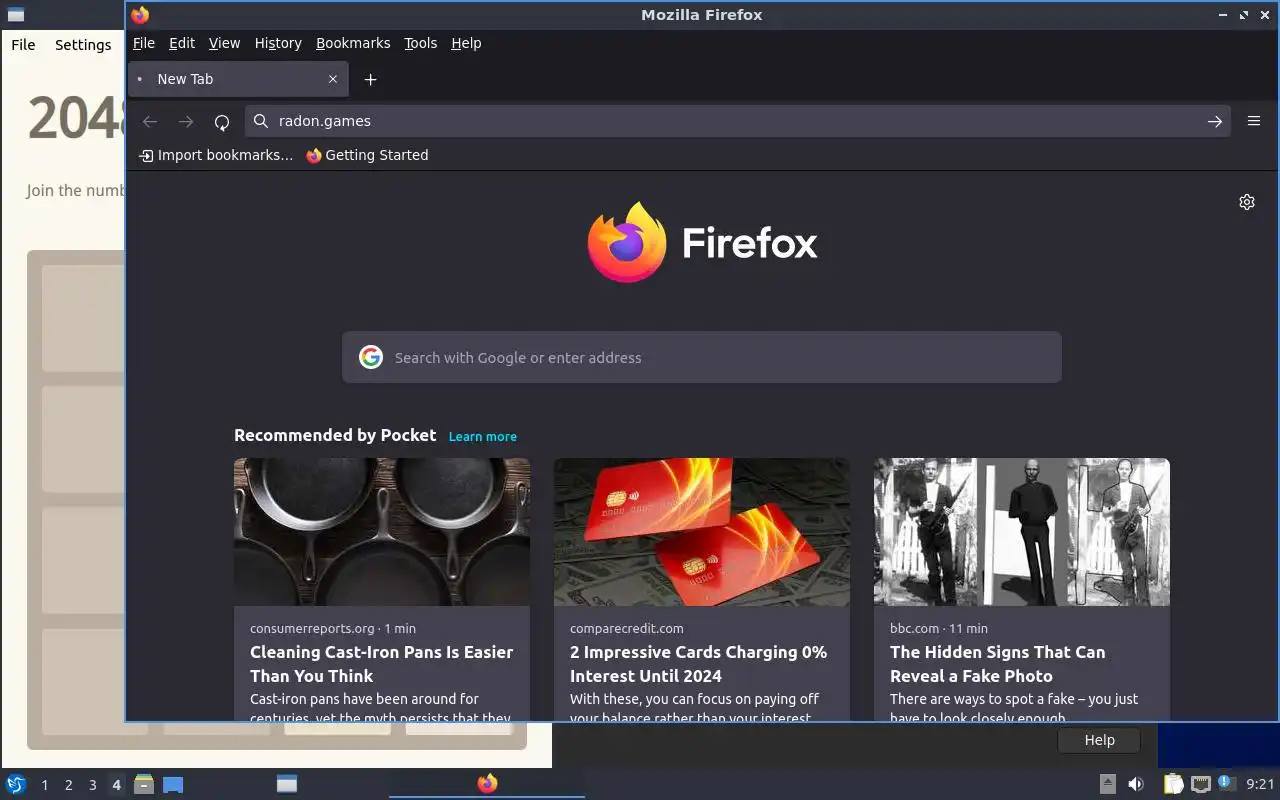Click the Go arrow in the address bar
Viewport: 1280px width, 800px height.
pos(1215,121)
